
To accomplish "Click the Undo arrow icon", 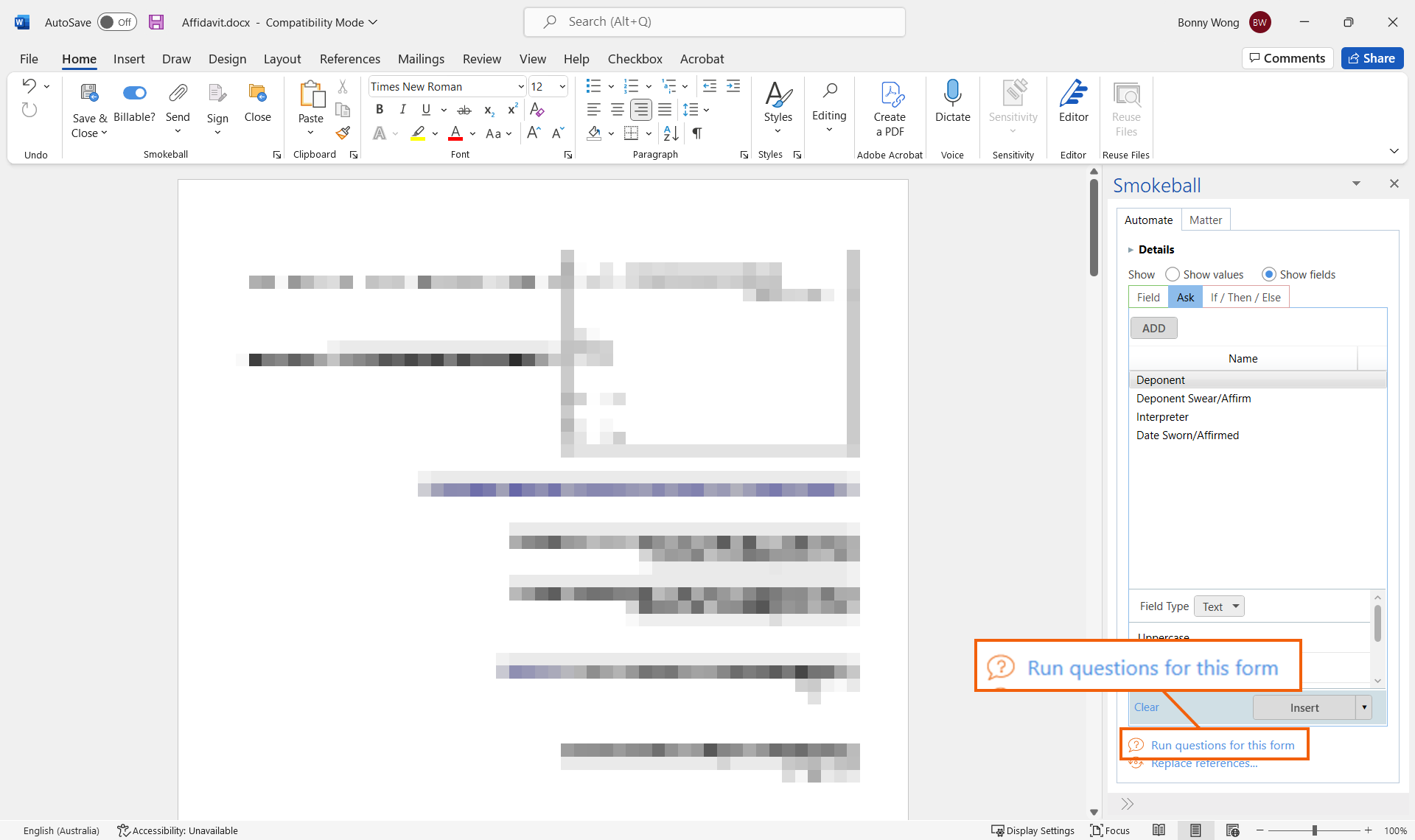I will coord(29,85).
